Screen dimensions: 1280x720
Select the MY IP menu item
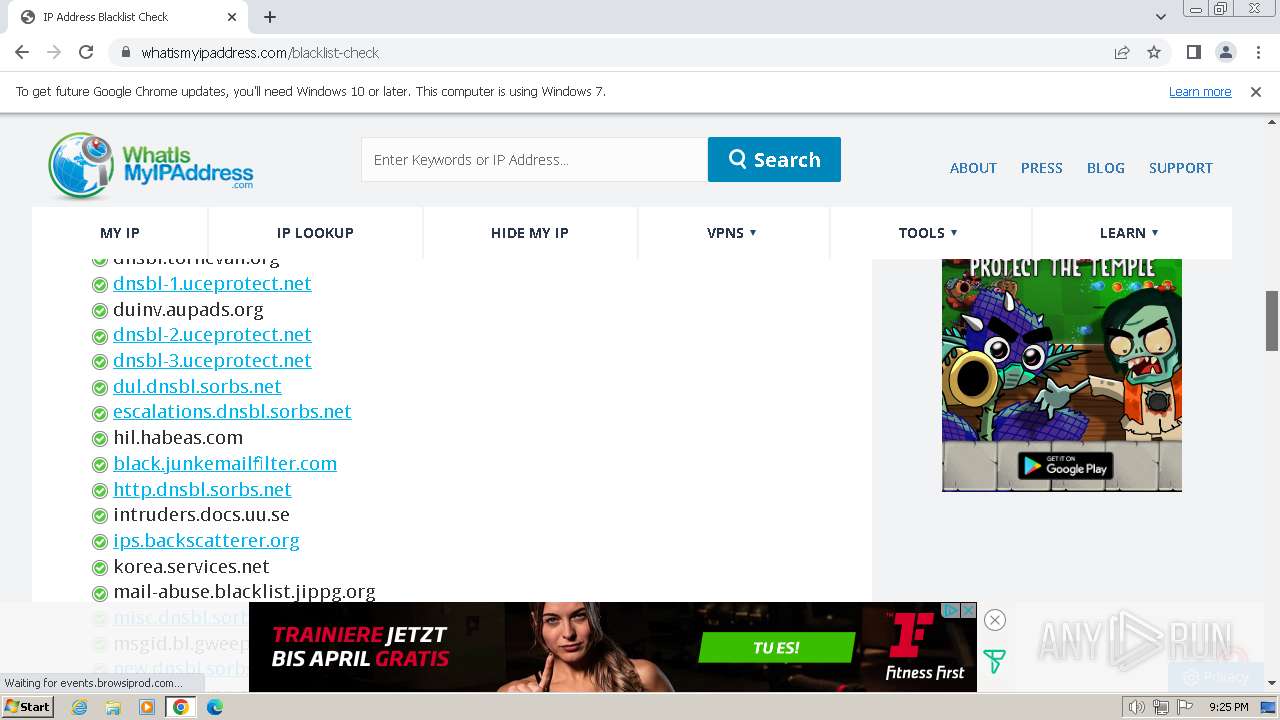coord(120,233)
